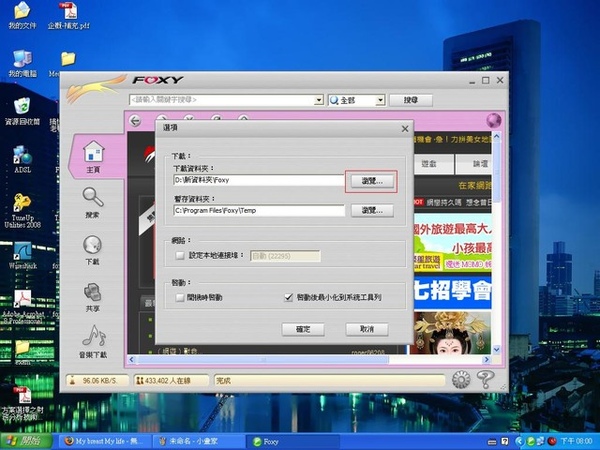Click 瀏覽 for 下載資料夾
The width and height of the screenshot is (600, 450).
point(372,181)
